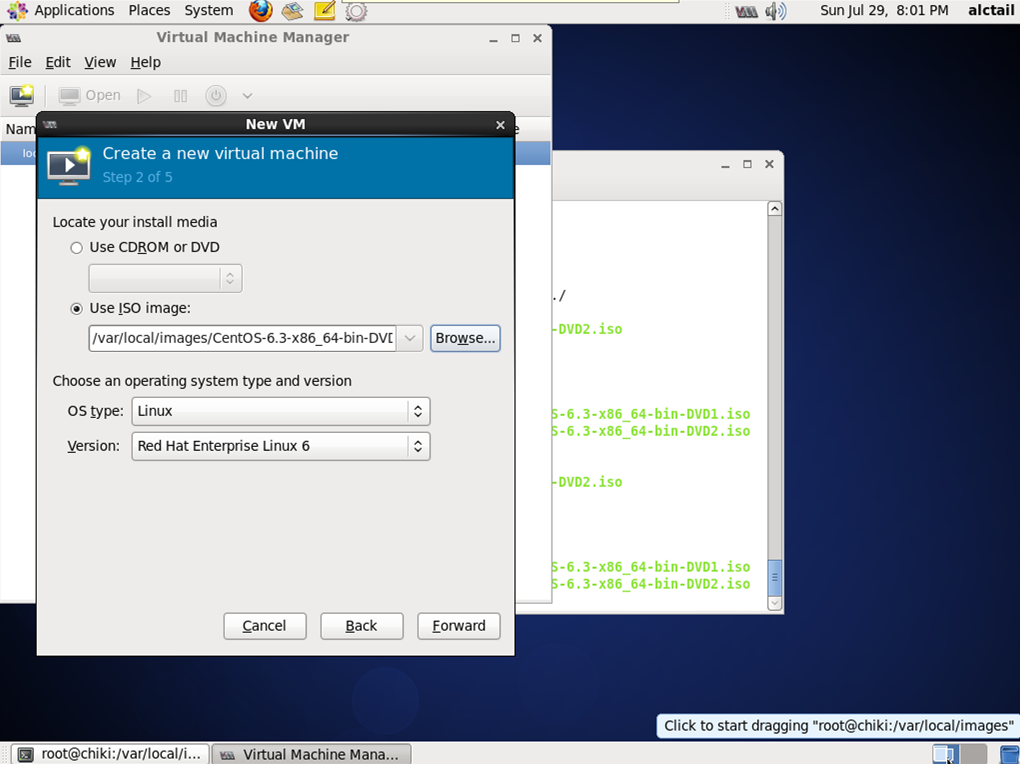Click the ISO image path input field
Screen dimensions: 1020x764
[x=243, y=338]
